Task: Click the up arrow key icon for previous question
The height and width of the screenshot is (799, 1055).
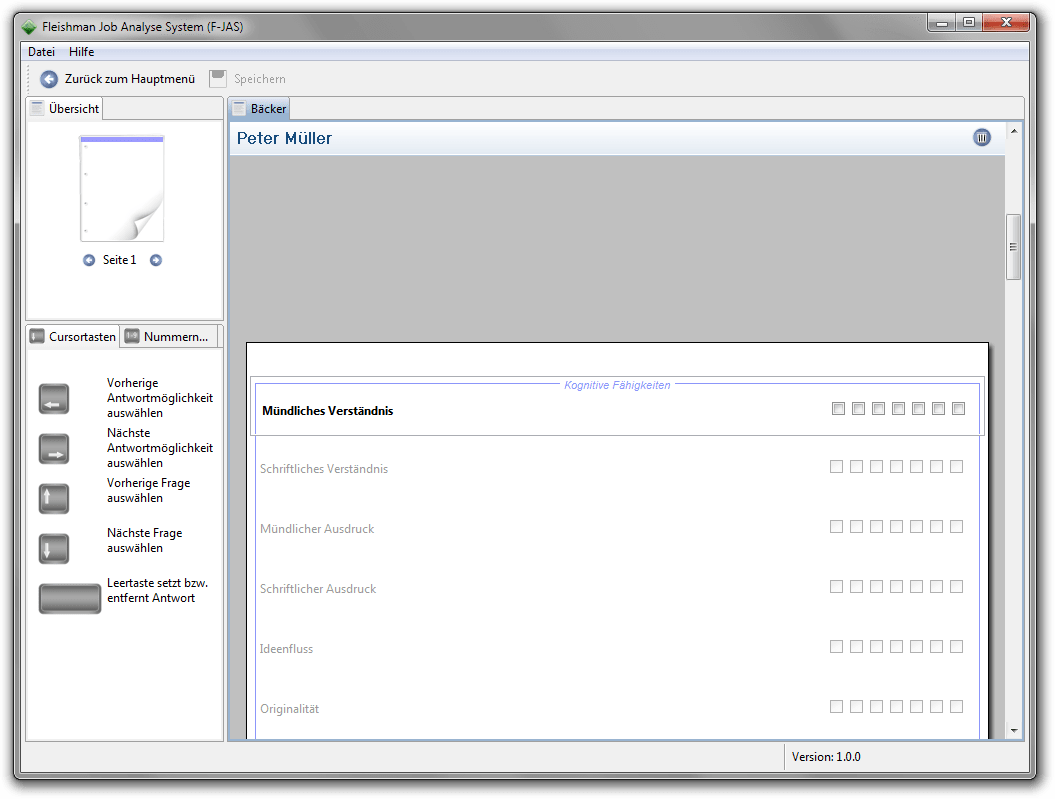Action: [53, 498]
